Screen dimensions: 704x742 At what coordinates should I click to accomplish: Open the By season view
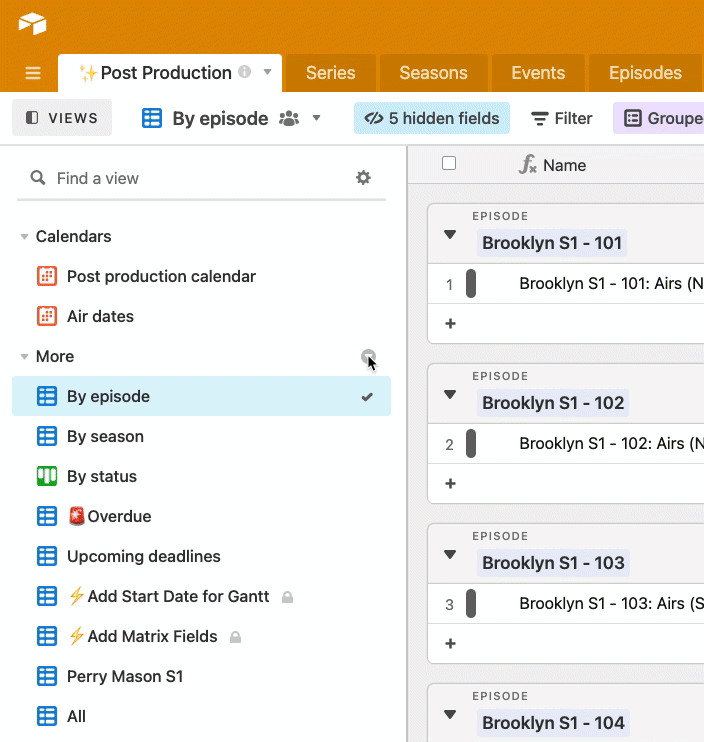click(105, 436)
